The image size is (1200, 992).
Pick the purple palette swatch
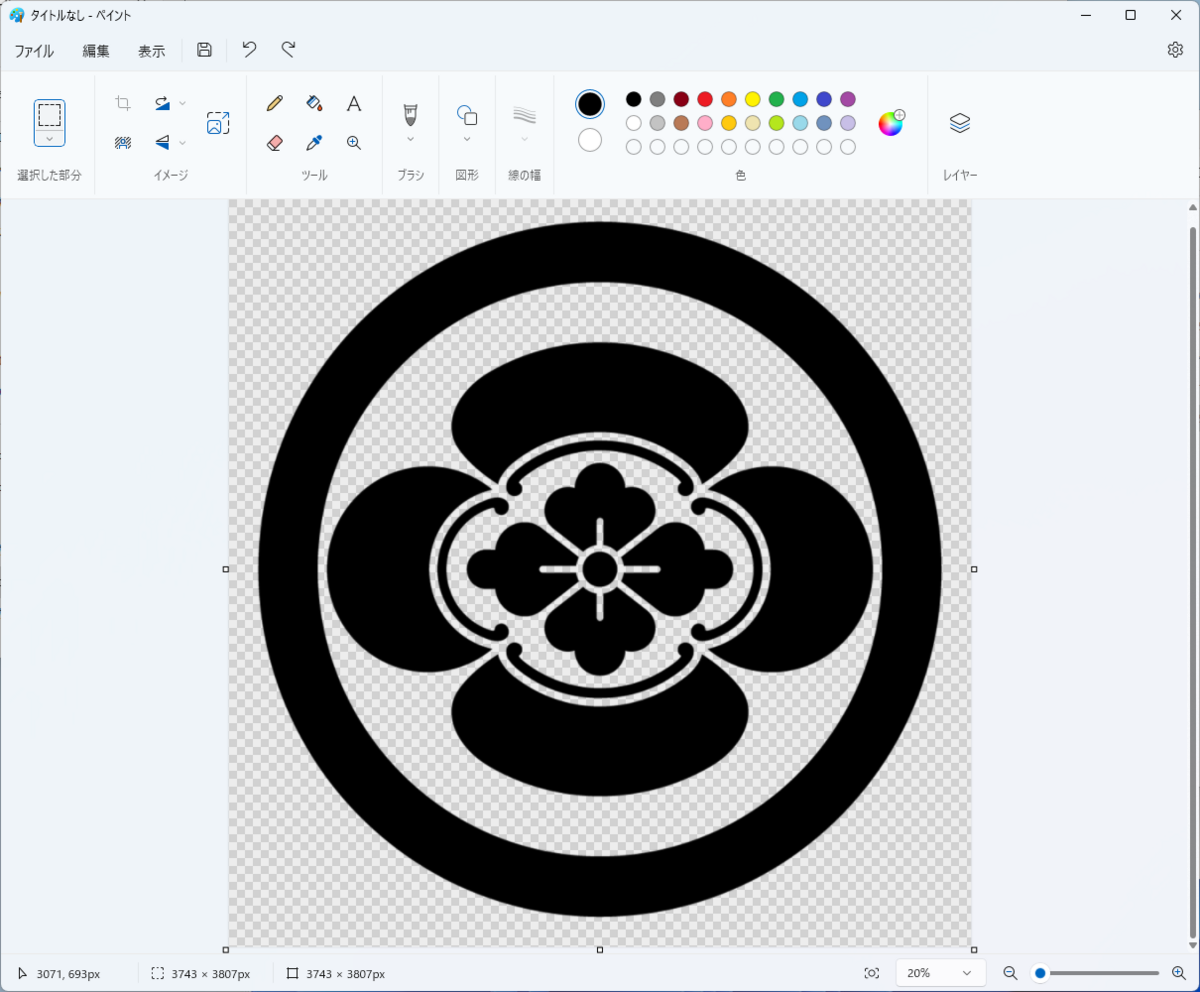coord(848,99)
